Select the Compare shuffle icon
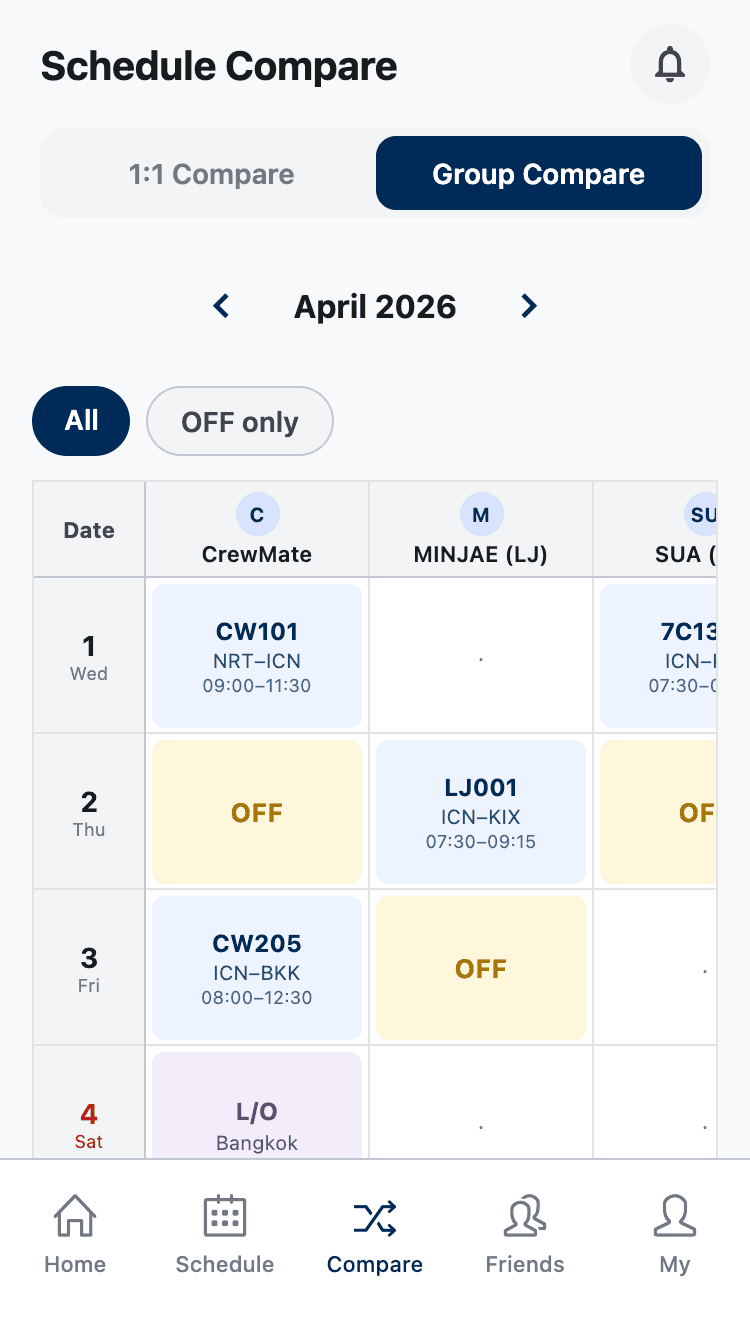 pos(375,1217)
